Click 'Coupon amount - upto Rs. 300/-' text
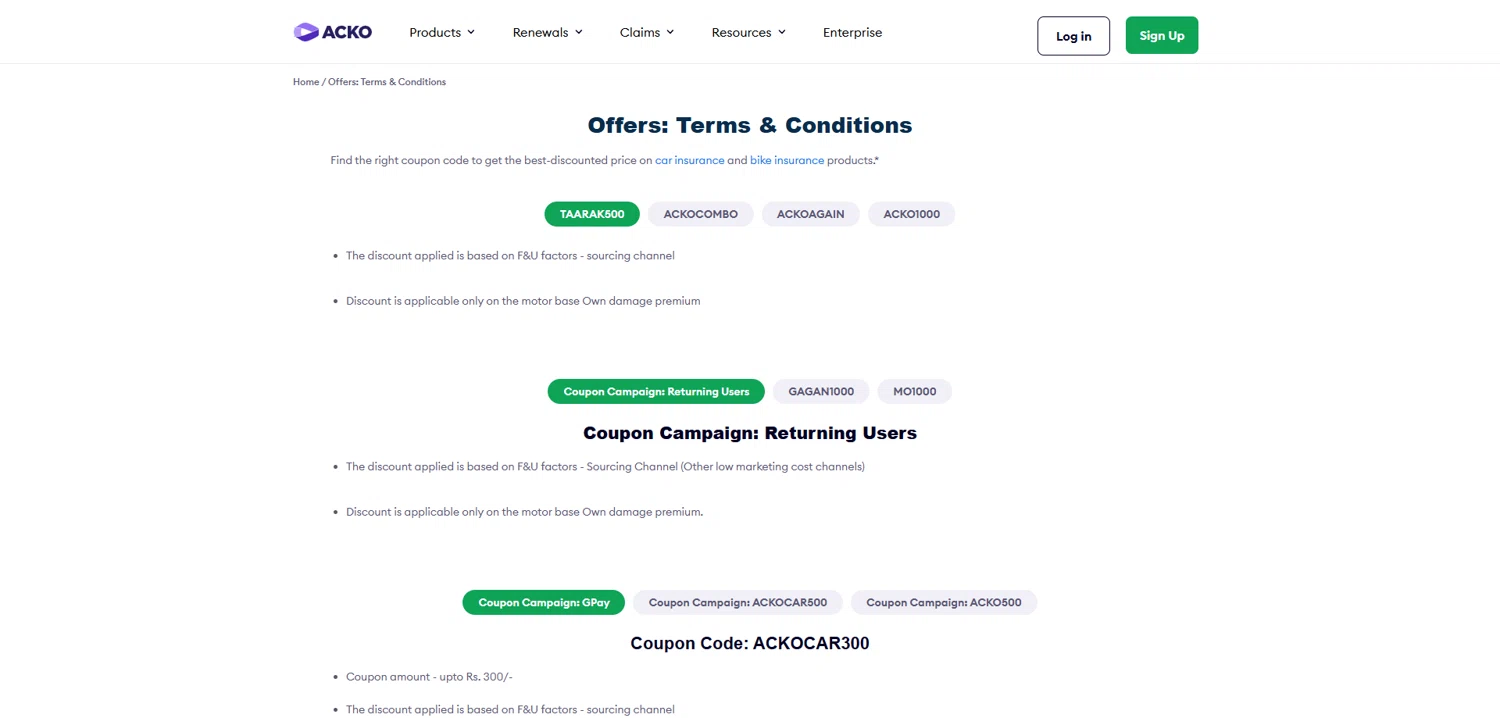Image resolution: width=1500 pixels, height=718 pixels. [x=429, y=677]
